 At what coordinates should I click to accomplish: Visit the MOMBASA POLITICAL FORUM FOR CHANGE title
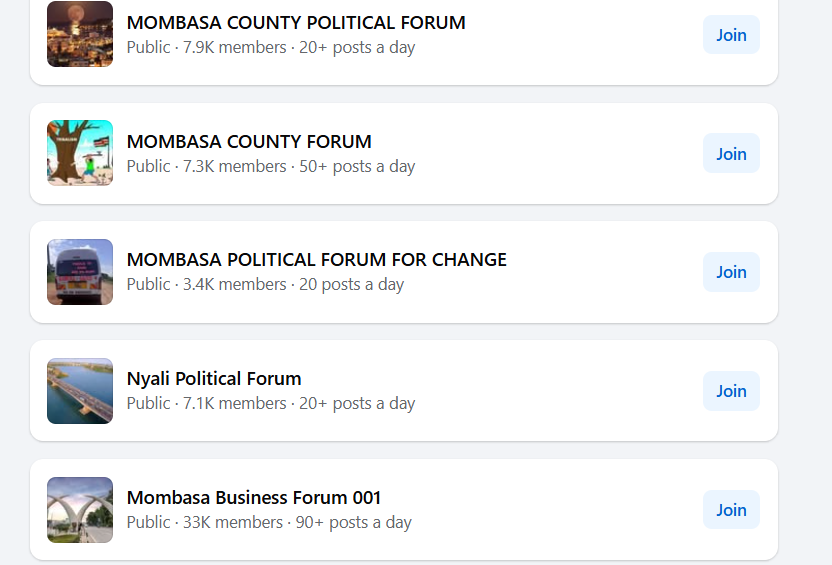tap(316, 260)
